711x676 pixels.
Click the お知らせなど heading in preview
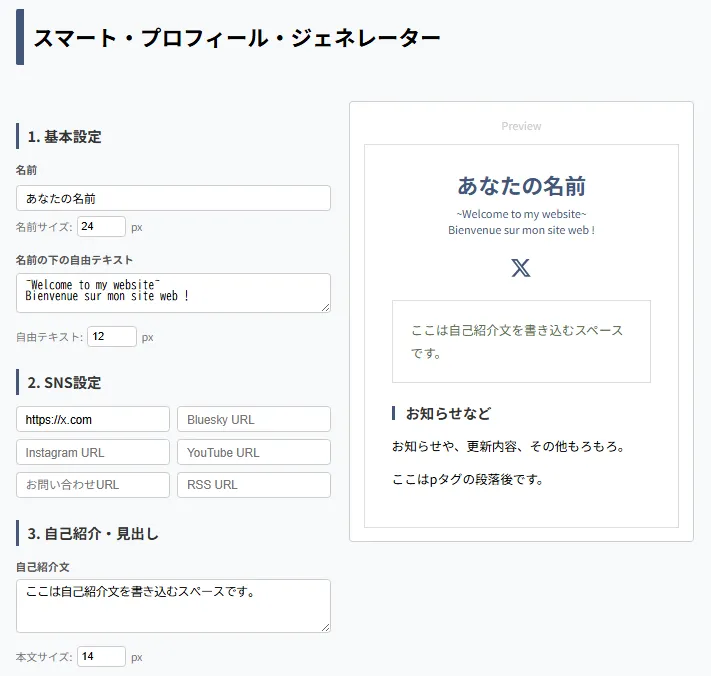447,414
